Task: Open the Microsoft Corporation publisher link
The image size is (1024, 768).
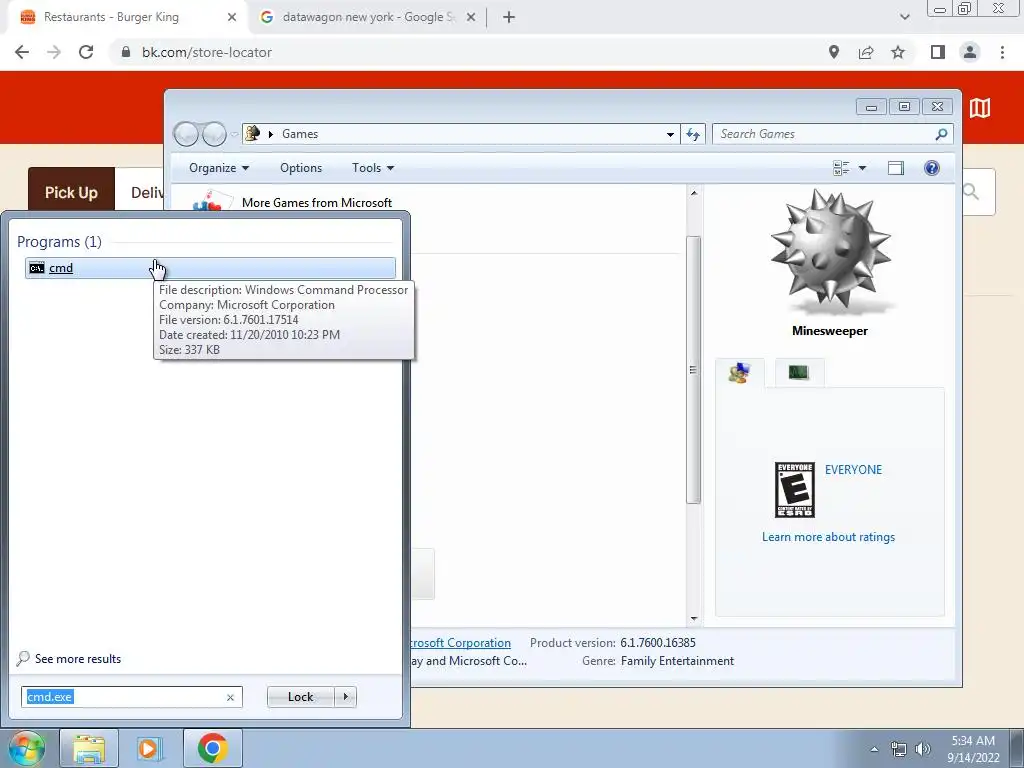Action: point(461,643)
